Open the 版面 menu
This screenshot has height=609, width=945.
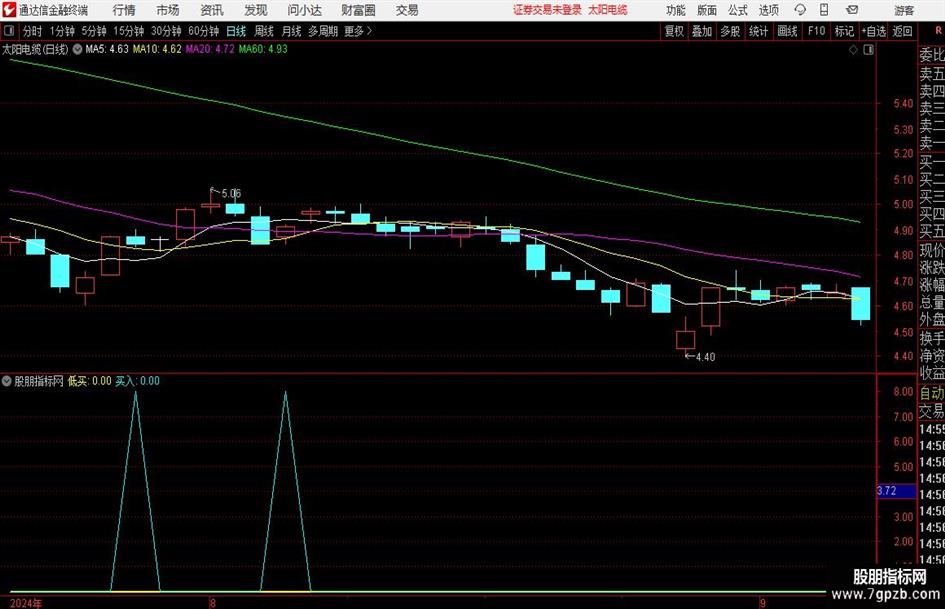click(707, 10)
